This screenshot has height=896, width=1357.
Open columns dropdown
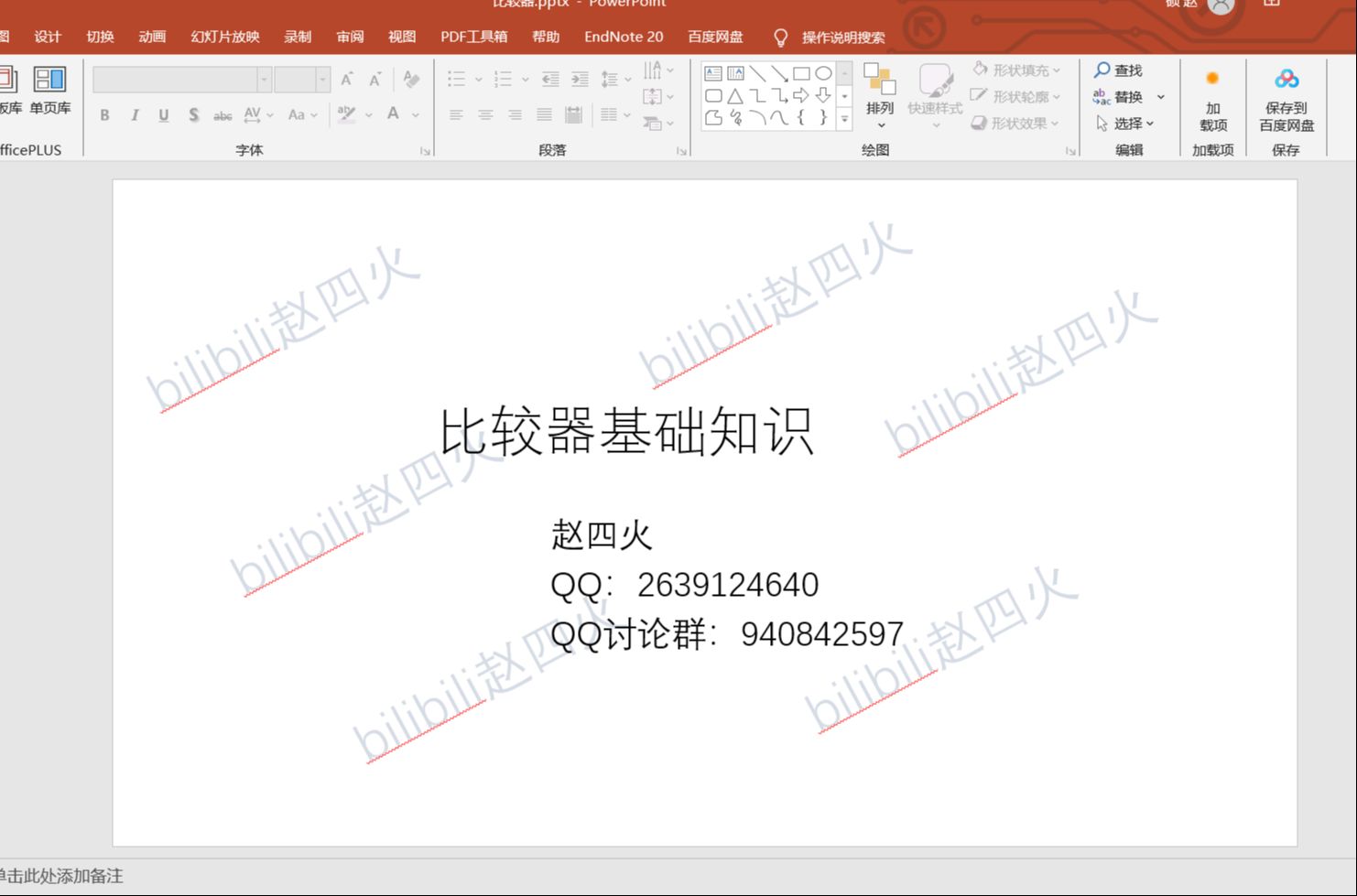click(614, 115)
